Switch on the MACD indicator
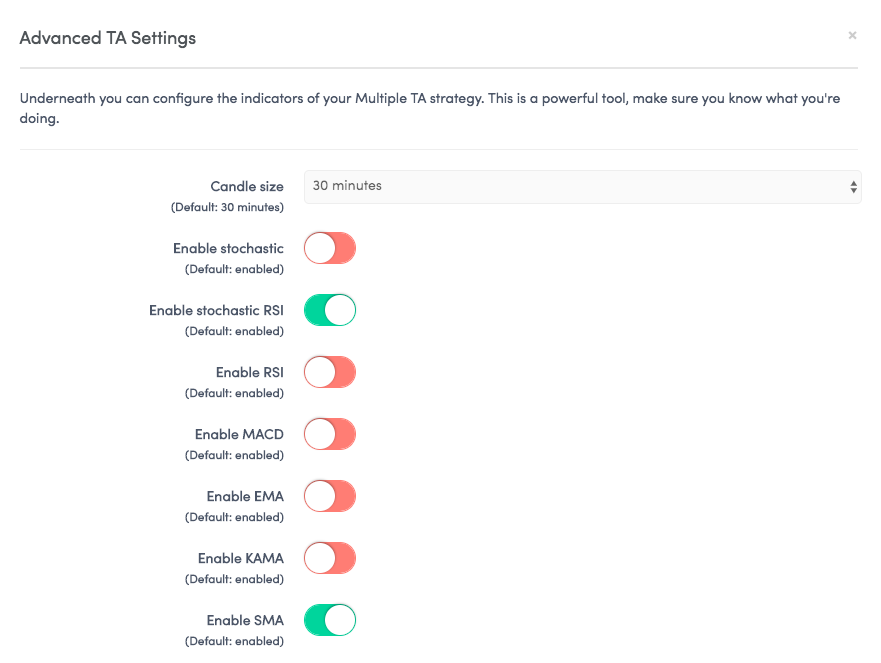Image resolution: width=881 pixels, height=663 pixels. click(x=330, y=434)
